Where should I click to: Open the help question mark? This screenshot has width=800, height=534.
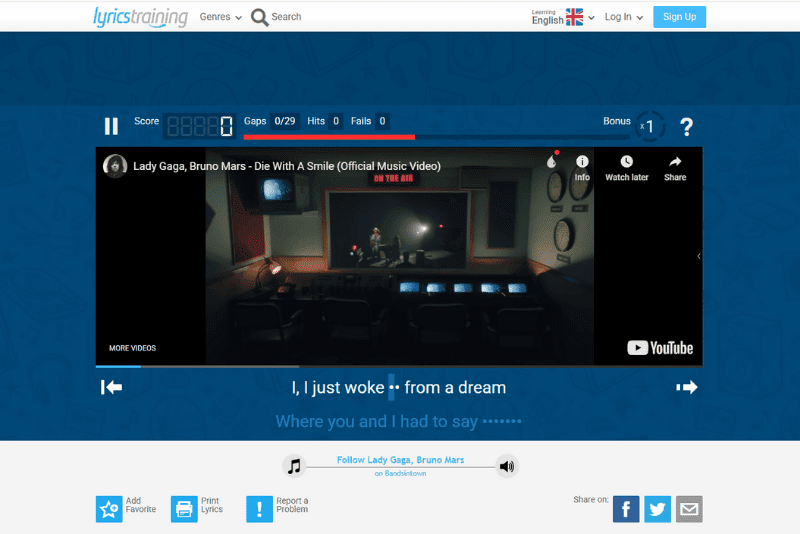tap(686, 126)
